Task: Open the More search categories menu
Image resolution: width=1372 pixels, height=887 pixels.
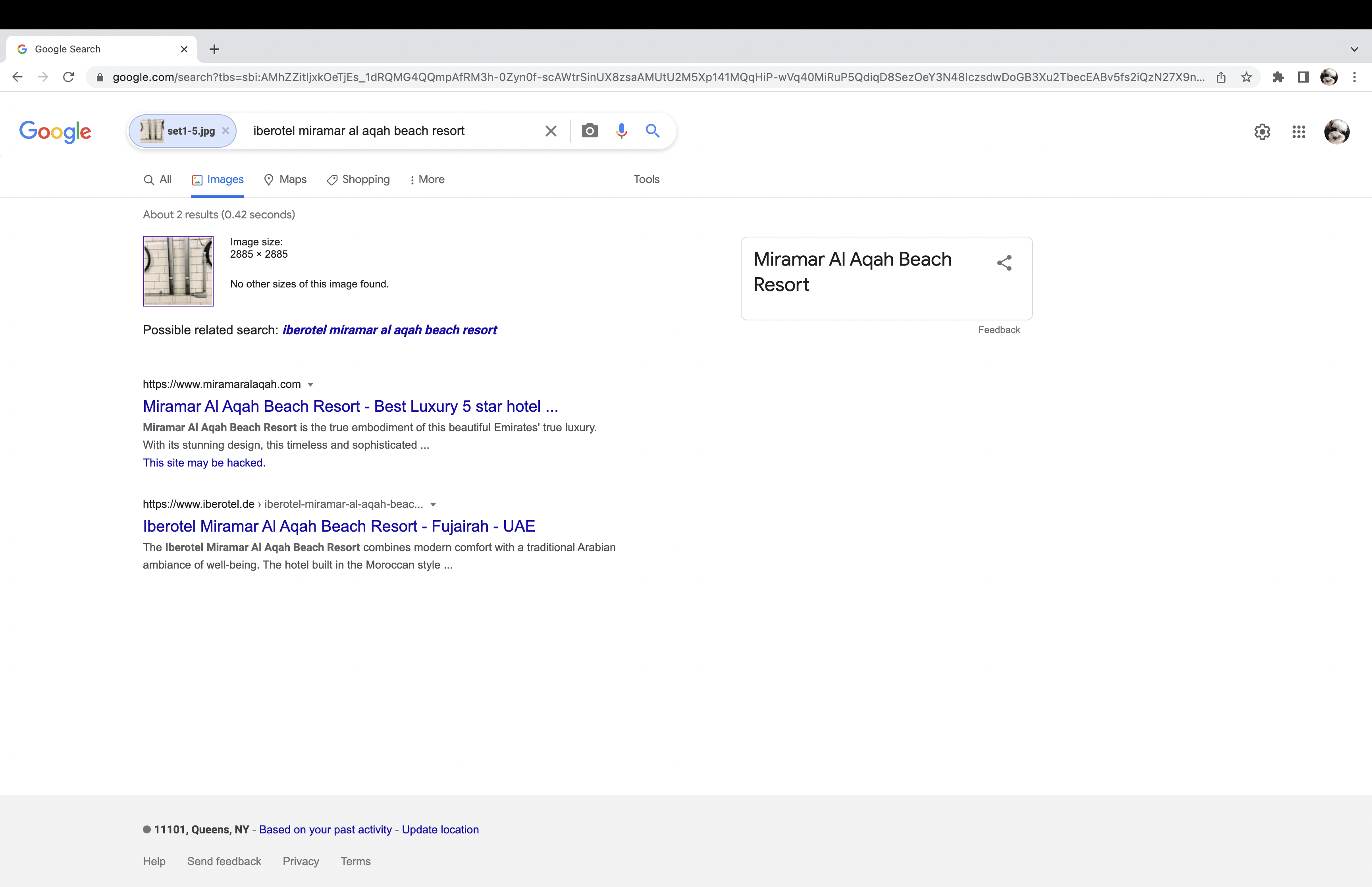Action: tap(427, 180)
